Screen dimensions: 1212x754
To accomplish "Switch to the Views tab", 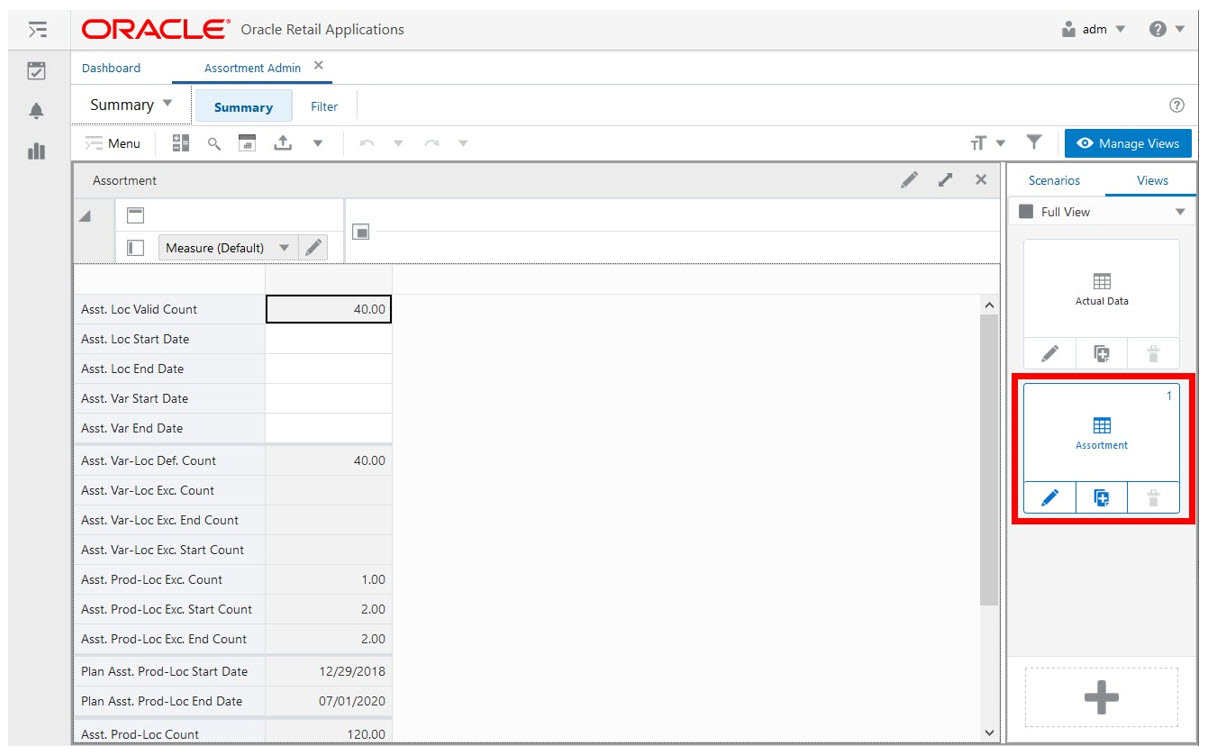I will (1152, 181).
